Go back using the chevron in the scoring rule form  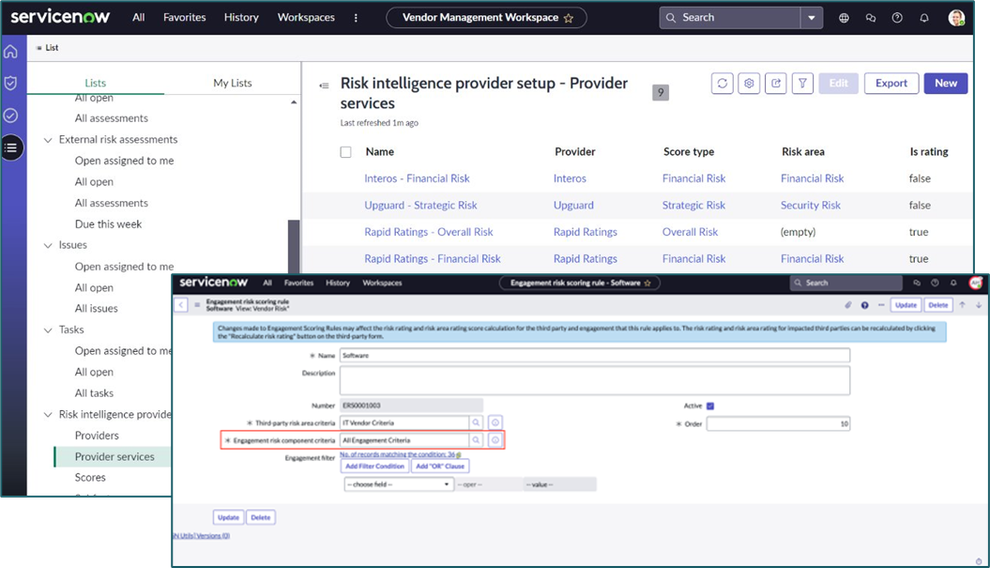coord(181,305)
